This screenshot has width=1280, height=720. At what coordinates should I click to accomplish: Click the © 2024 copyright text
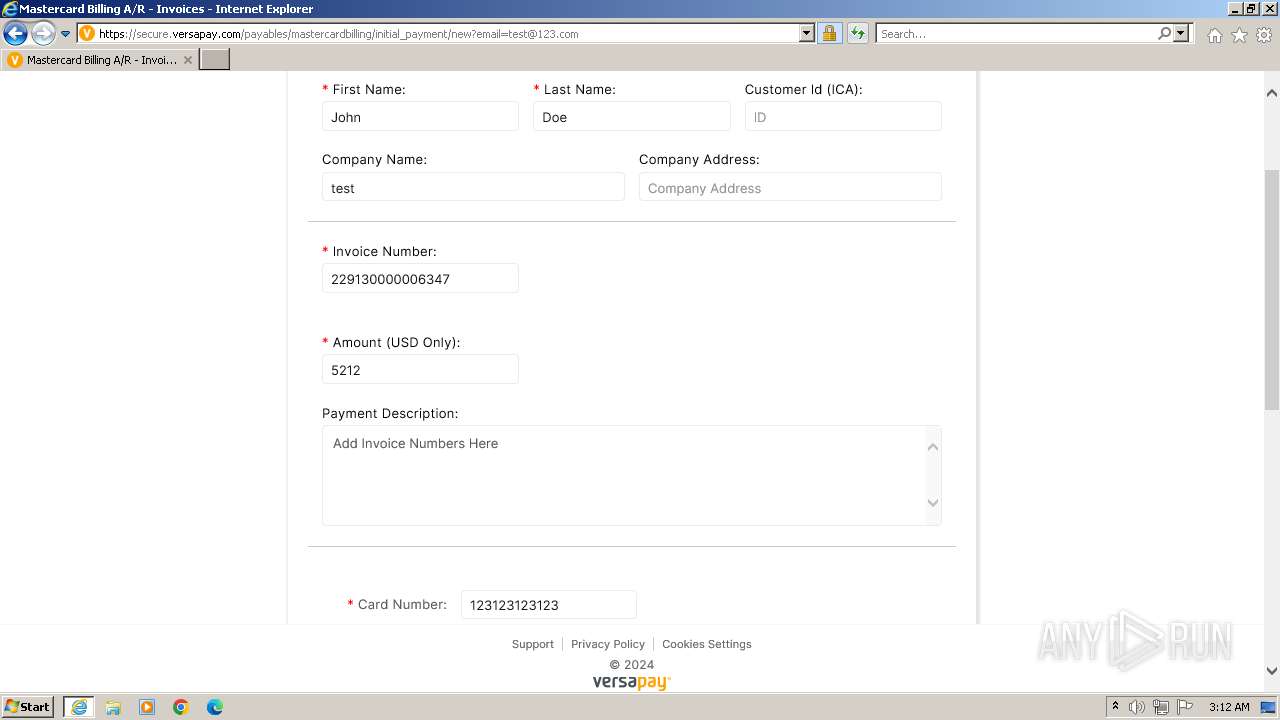[632, 664]
